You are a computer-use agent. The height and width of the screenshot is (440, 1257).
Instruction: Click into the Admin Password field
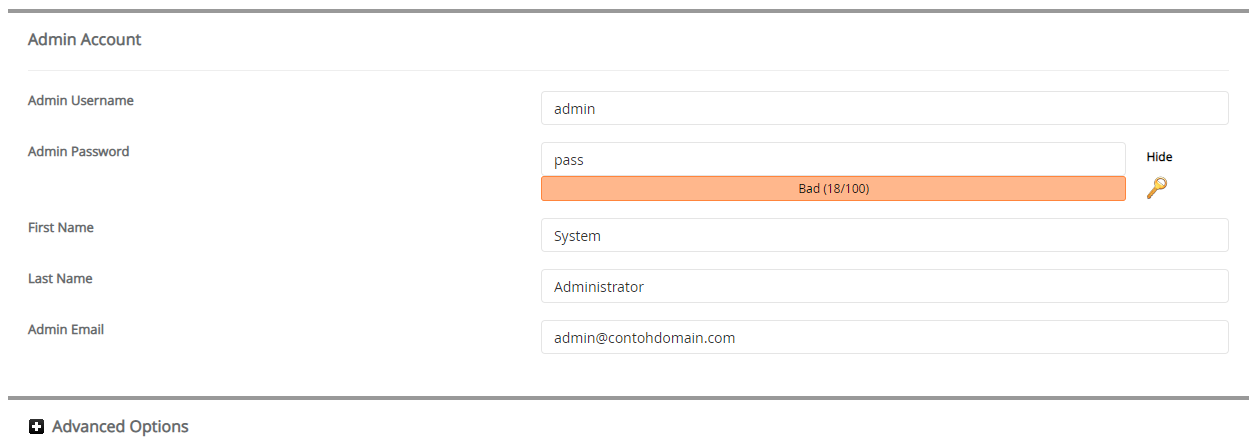click(x=832, y=160)
